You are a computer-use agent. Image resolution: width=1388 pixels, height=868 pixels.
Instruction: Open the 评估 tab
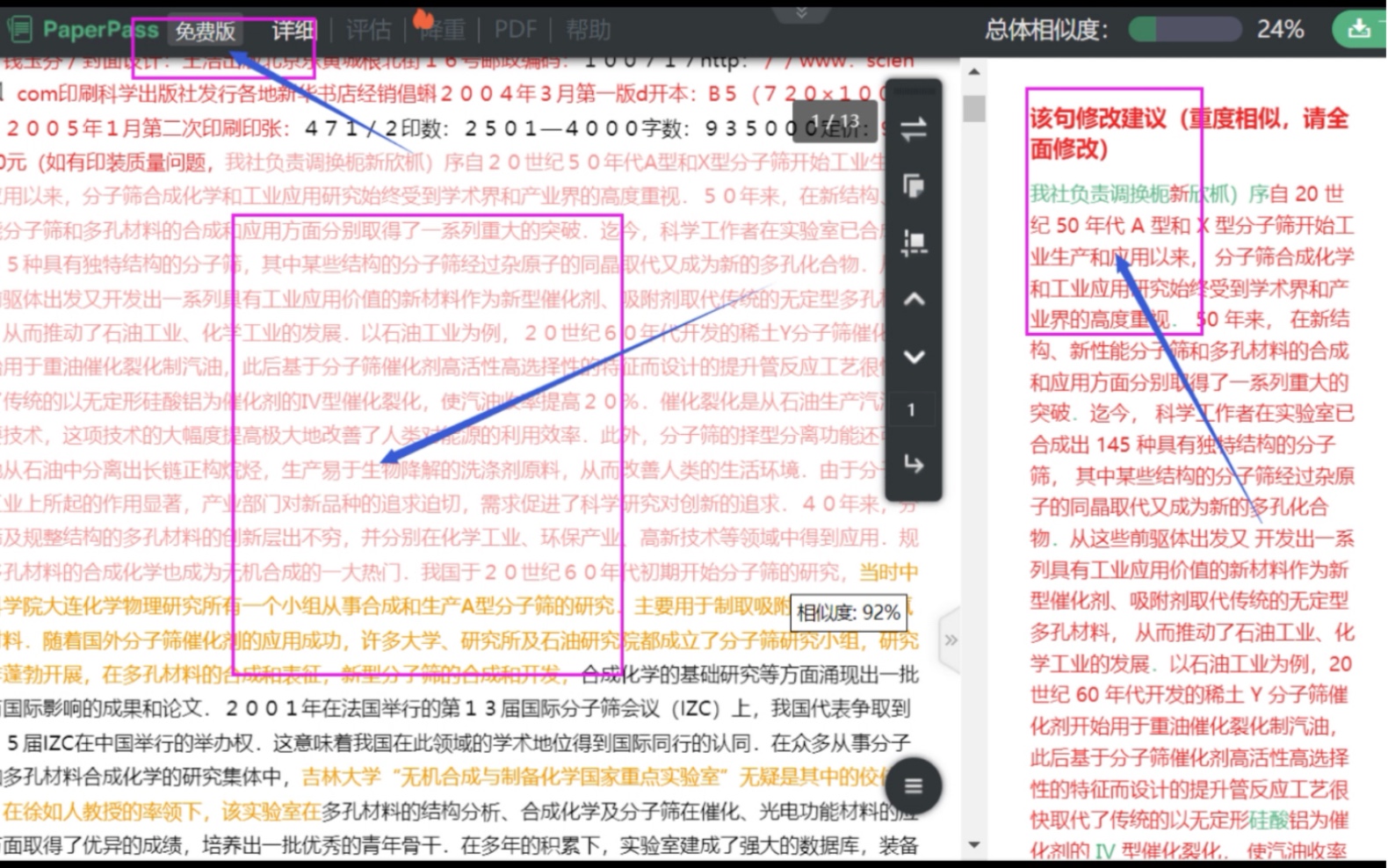[x=368, y=31]
